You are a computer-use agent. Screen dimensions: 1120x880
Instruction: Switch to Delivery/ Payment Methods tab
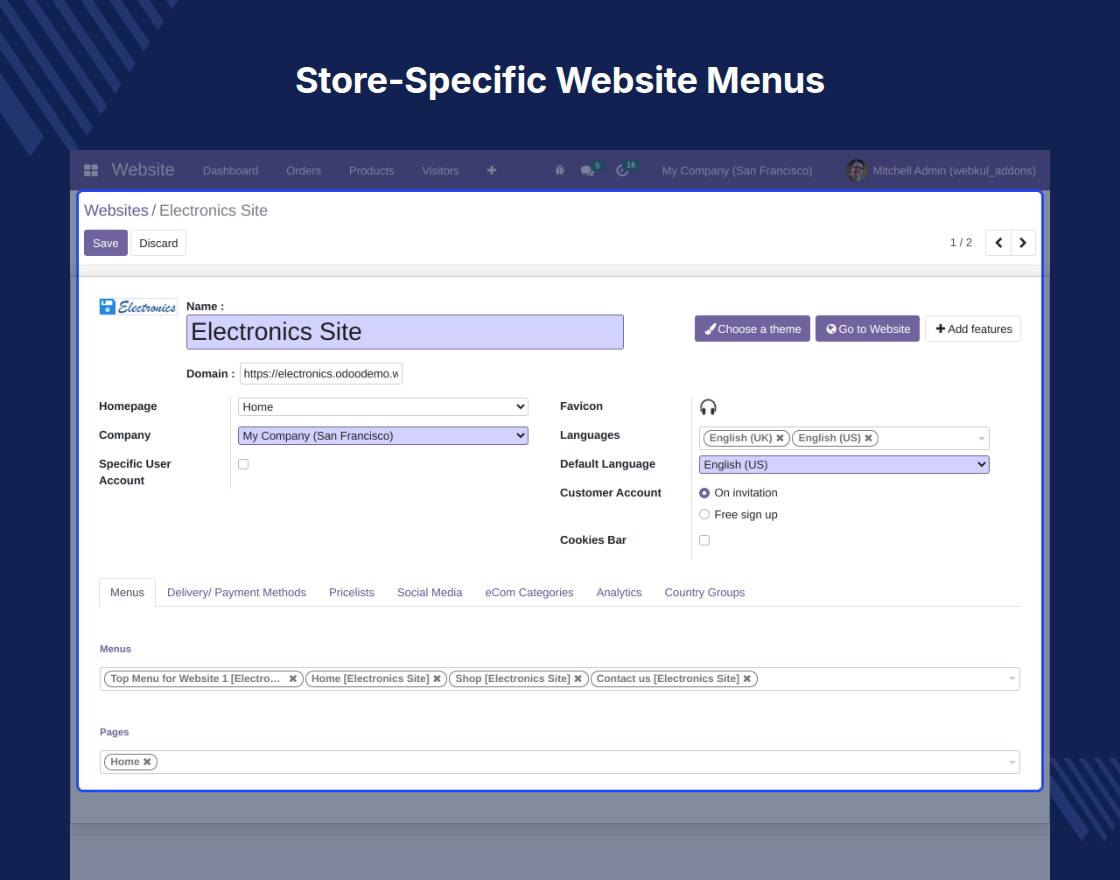(236, 592)
